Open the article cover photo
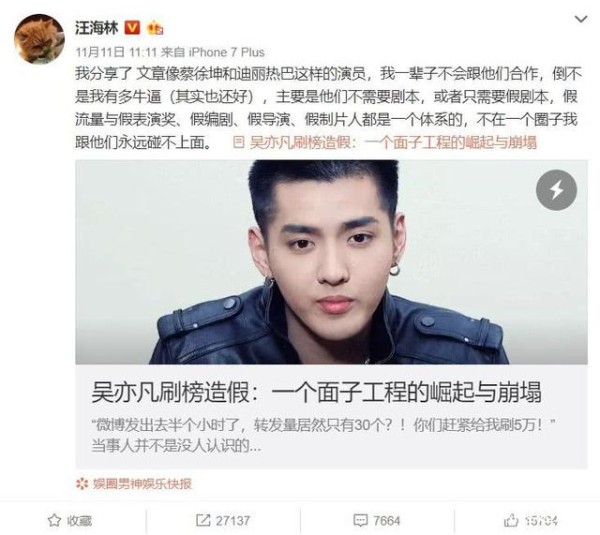Image resolution: width=600 pixels, height=535 pixels. coord(331,262)
